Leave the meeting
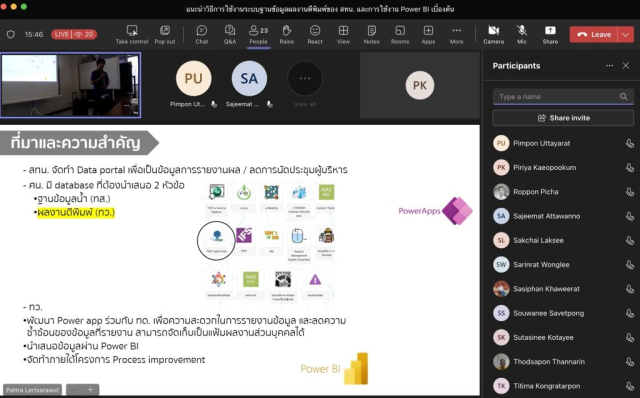The image size is (640, 398). (594, 35)
